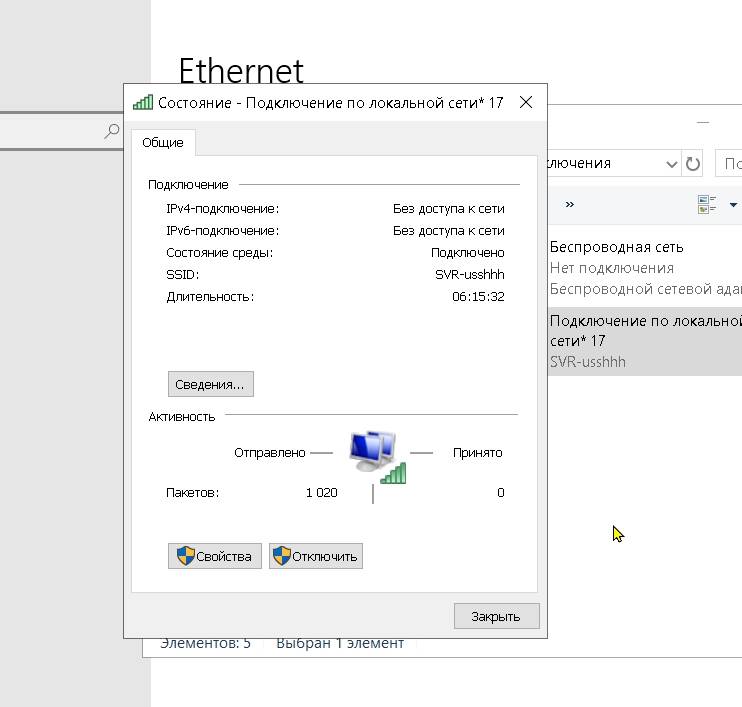Screen dimensions: 742x707
Task: Click sent packets value 1 020
Action: click(x=322, y=493)
